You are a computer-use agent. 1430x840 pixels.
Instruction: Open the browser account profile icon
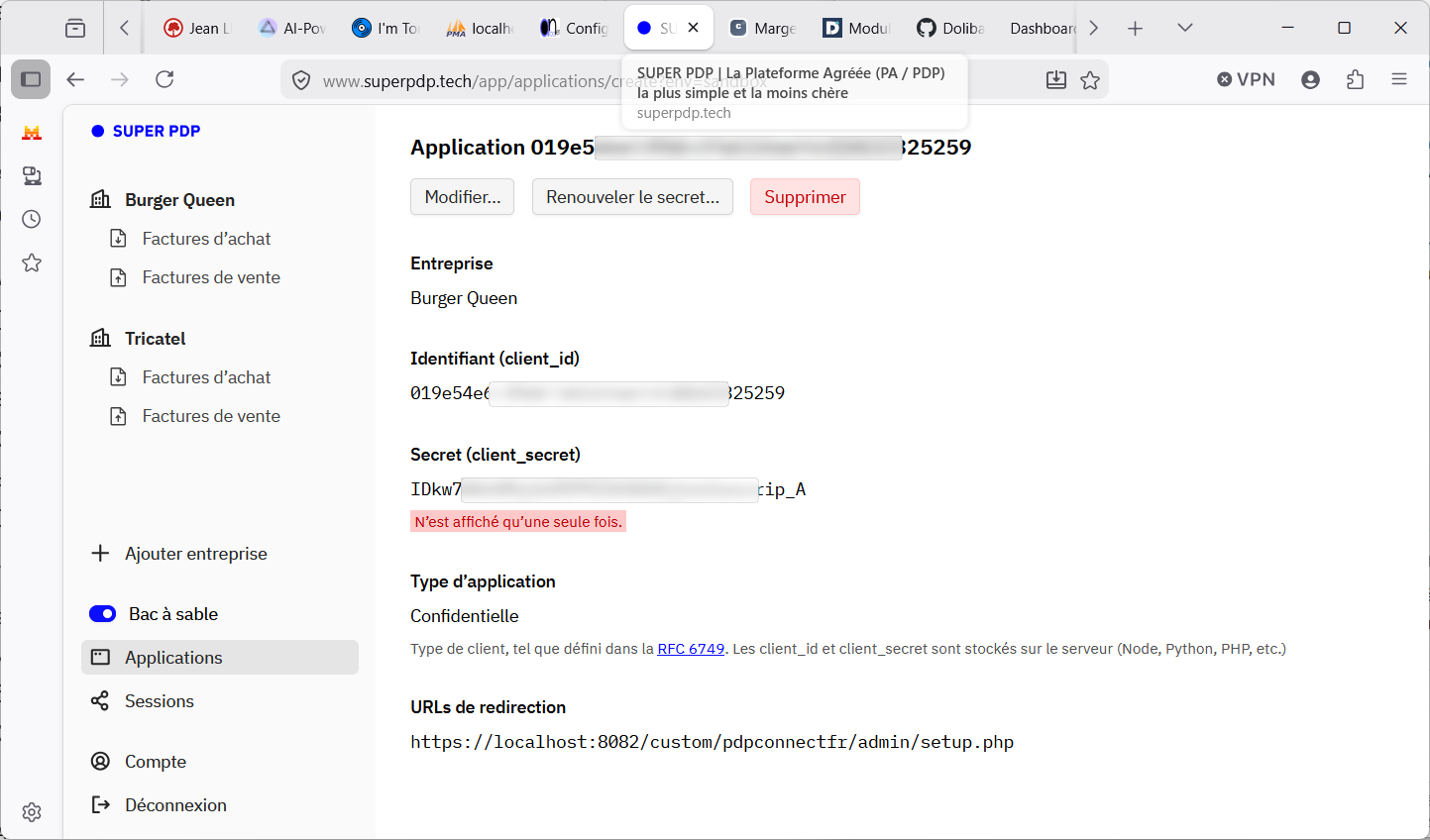[1310, 79]
